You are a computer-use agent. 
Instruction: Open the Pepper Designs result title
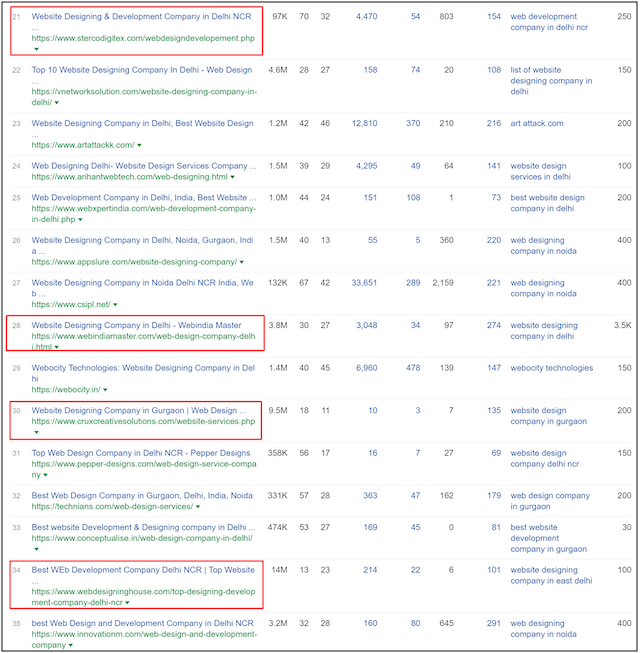tap(141, 453)
